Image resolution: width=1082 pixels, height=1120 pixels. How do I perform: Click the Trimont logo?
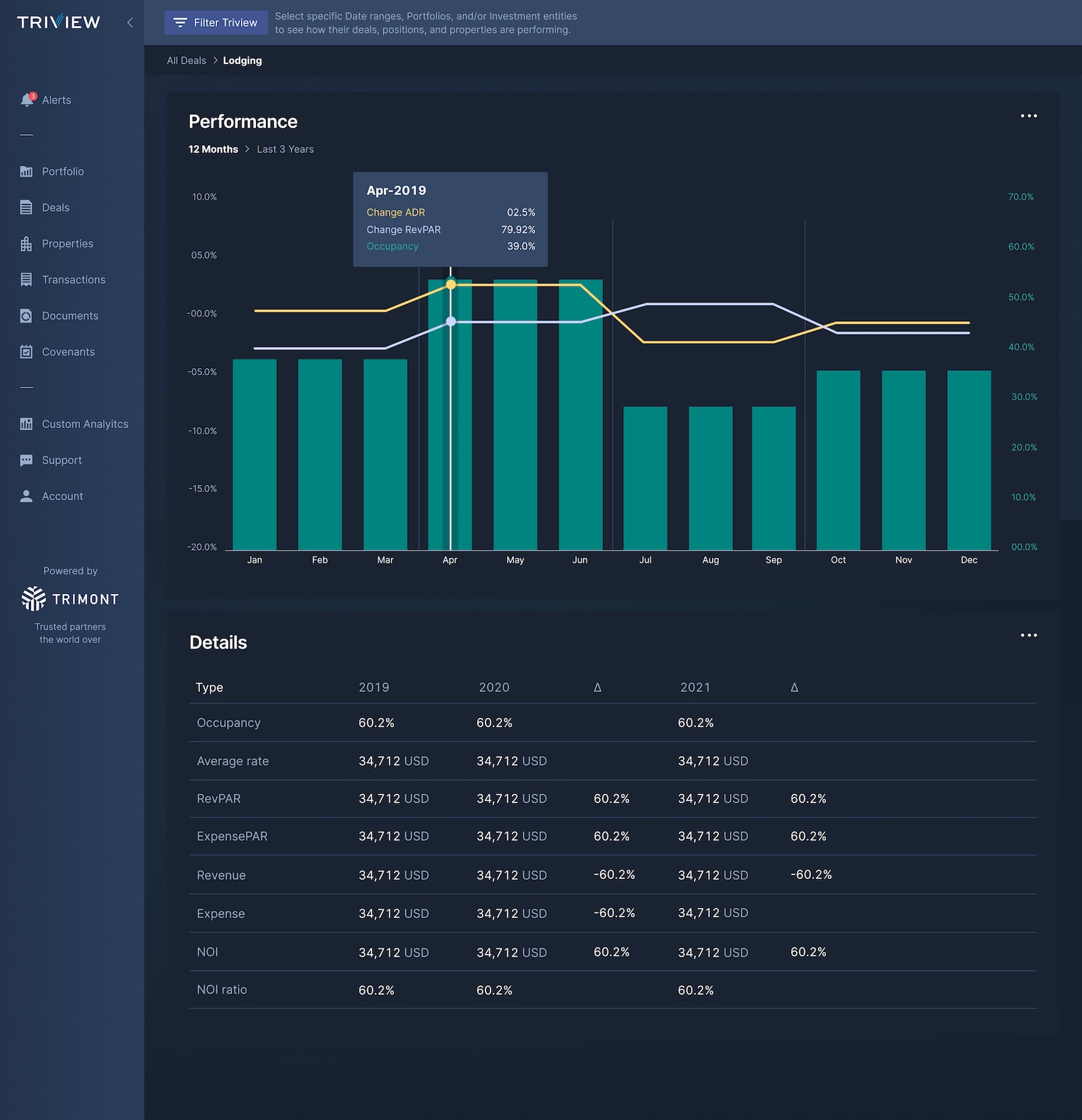coord(70,598)
